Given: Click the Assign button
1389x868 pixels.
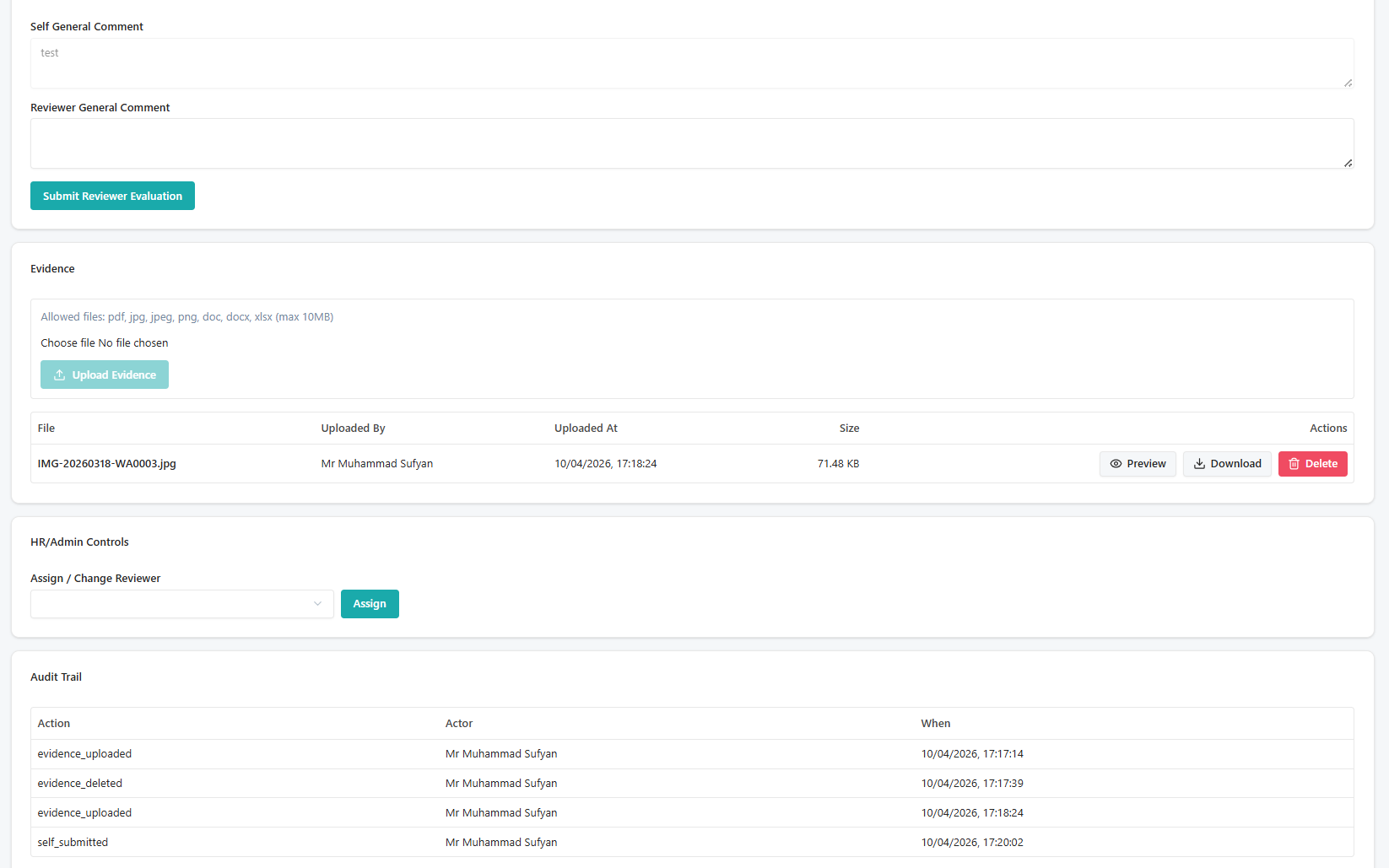Looking at the screenshot, I should (x=370, y=604).
